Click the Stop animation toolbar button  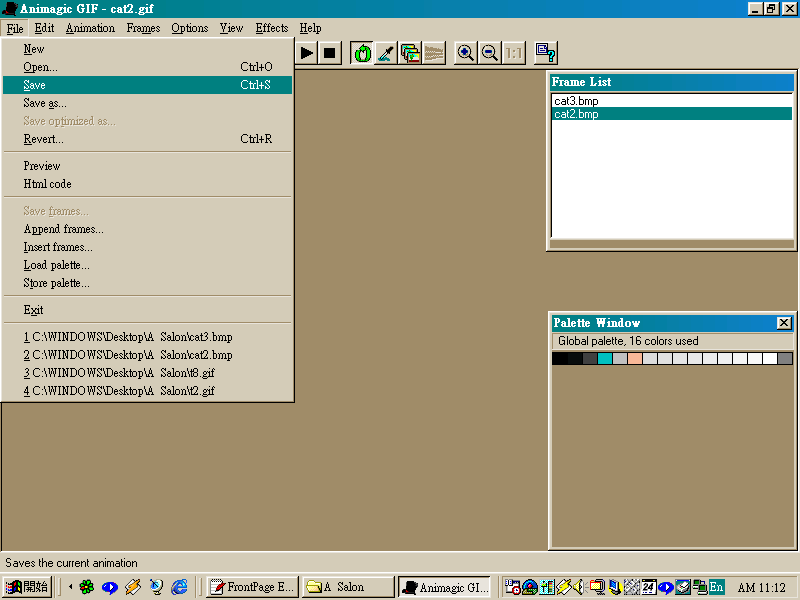click(330, 53)
